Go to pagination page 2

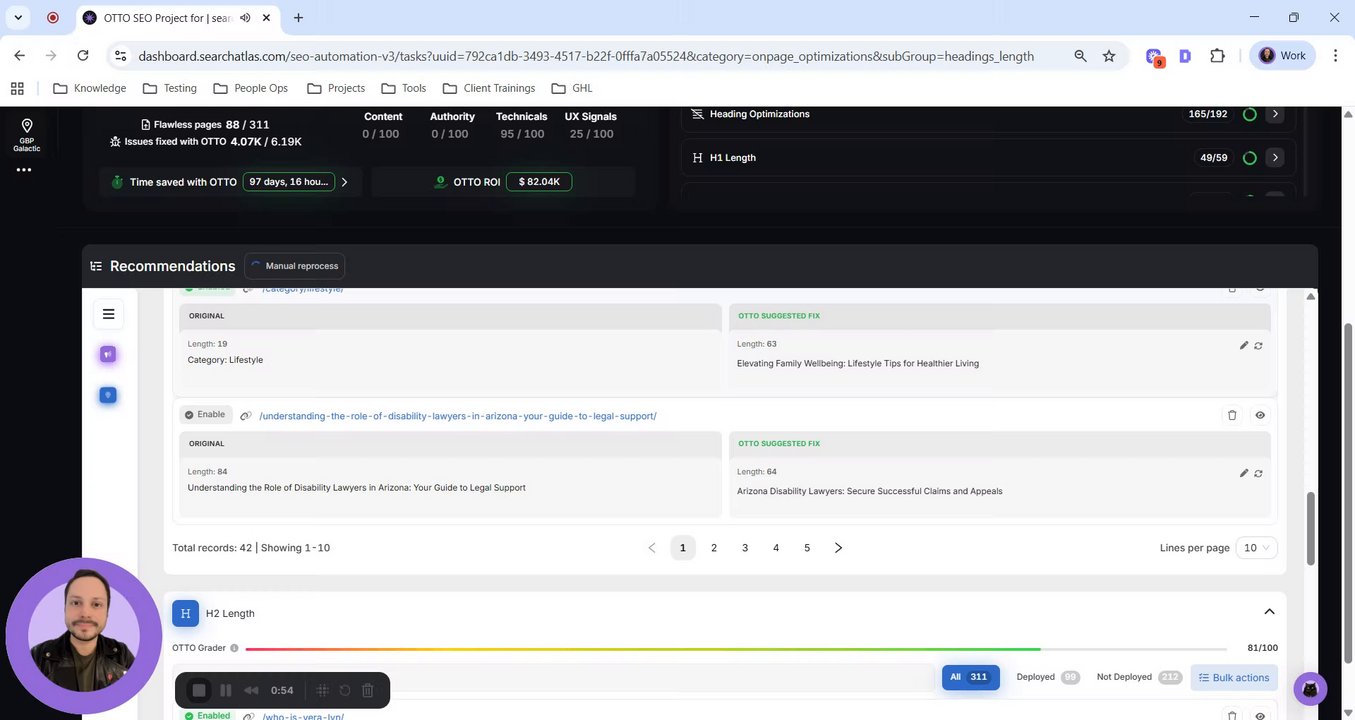click(714, 548)
